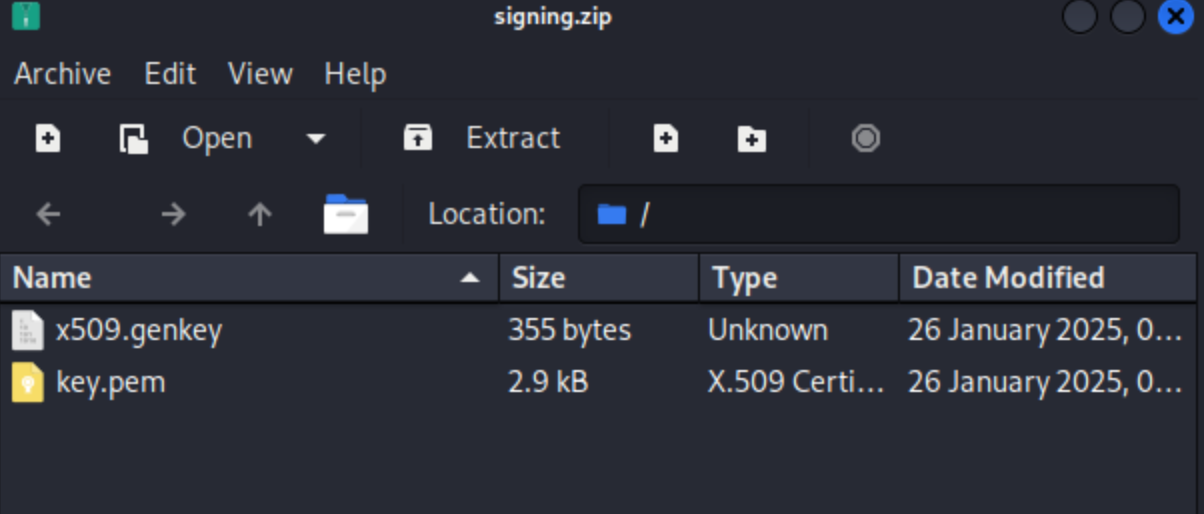
Task: Open the View menu
Action: coord(259,74)
